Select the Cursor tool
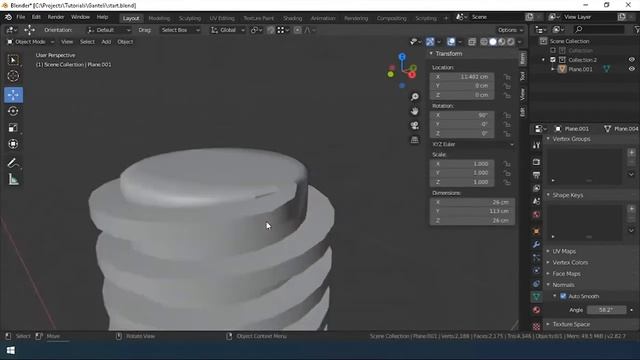This screenshot has width=640, height=360. click(13, 76)
